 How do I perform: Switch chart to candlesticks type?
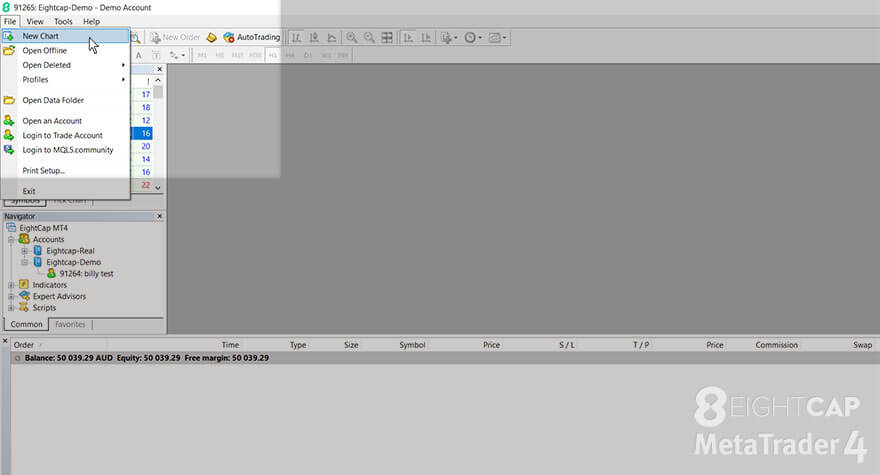314,38
